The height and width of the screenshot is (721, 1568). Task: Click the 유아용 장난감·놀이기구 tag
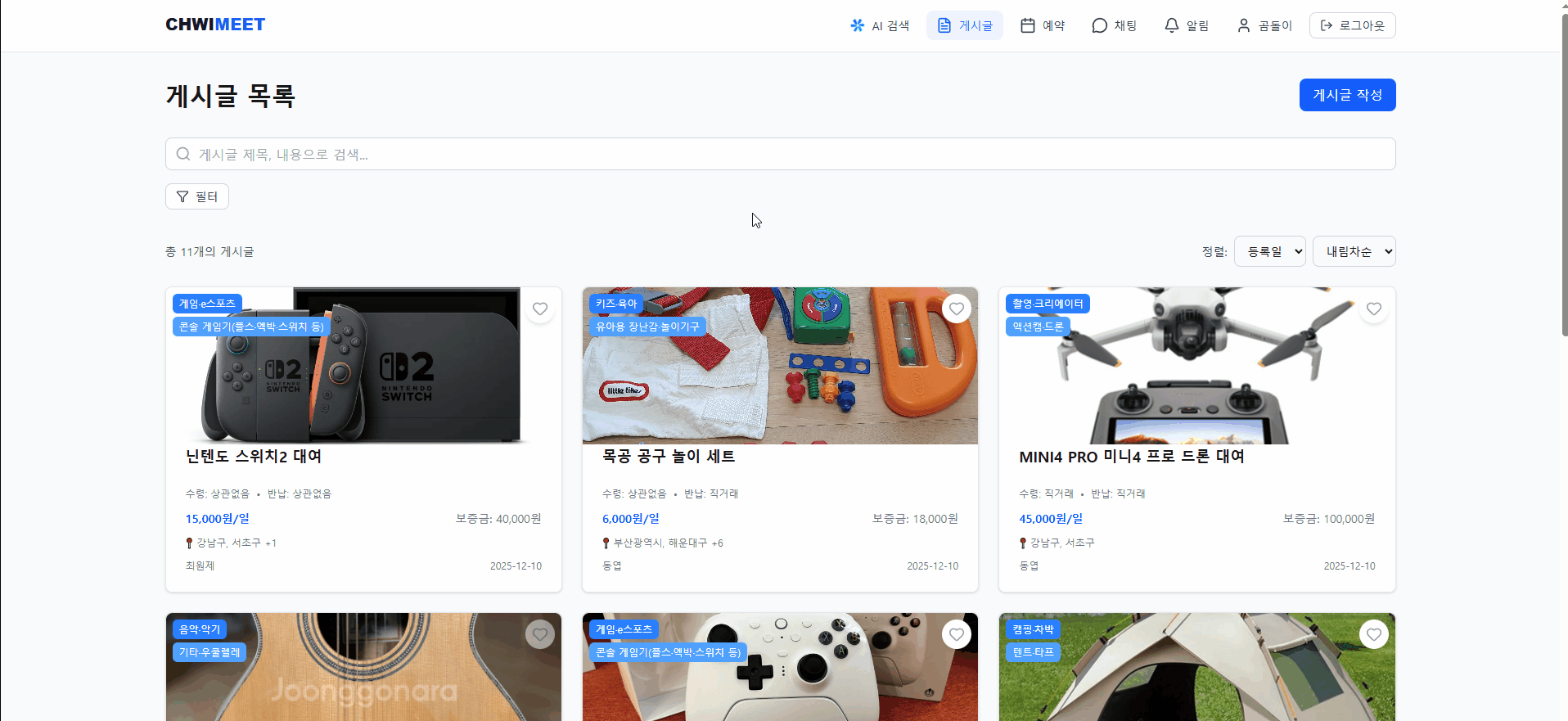647,327
